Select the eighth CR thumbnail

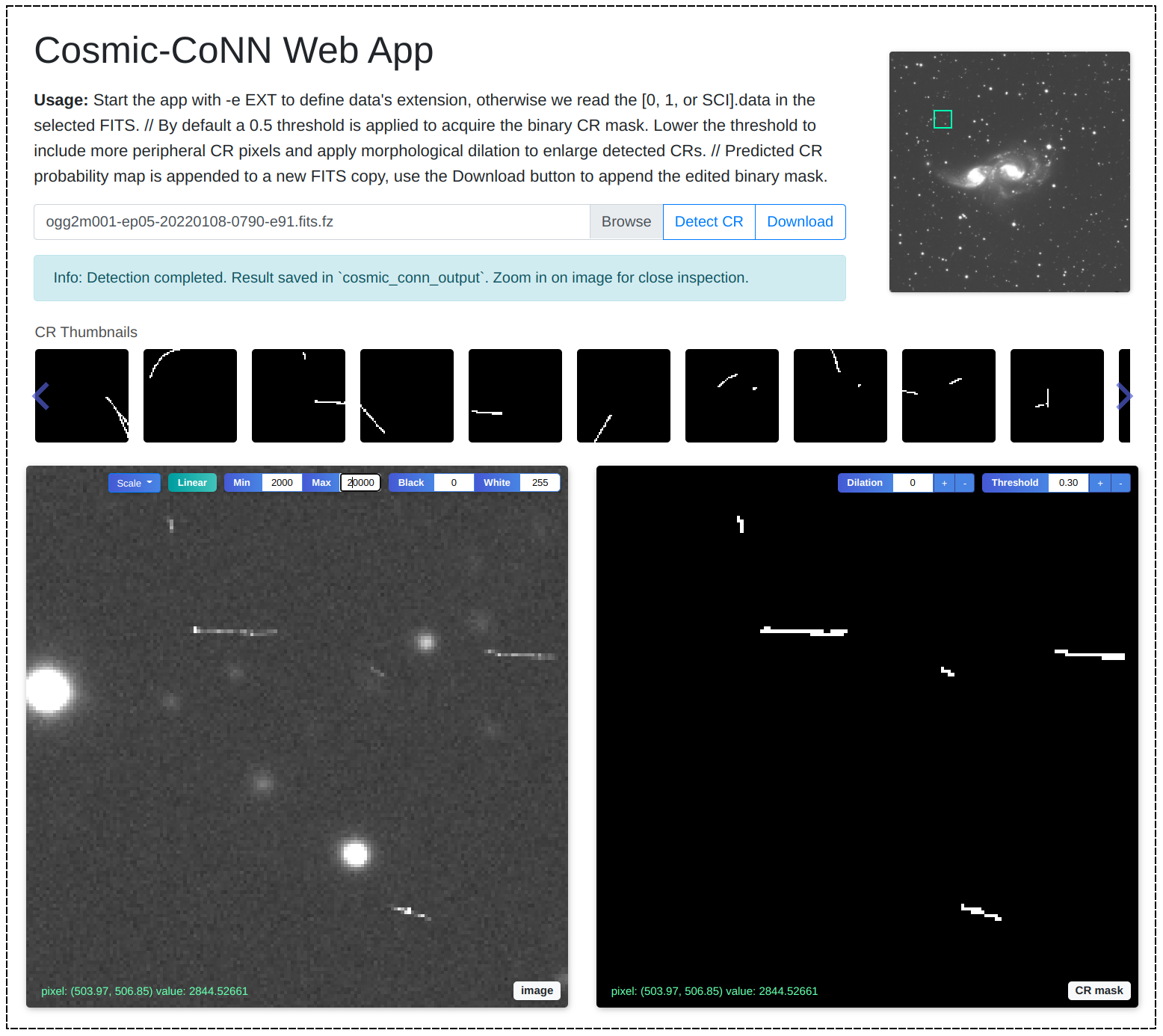(840, 395)
